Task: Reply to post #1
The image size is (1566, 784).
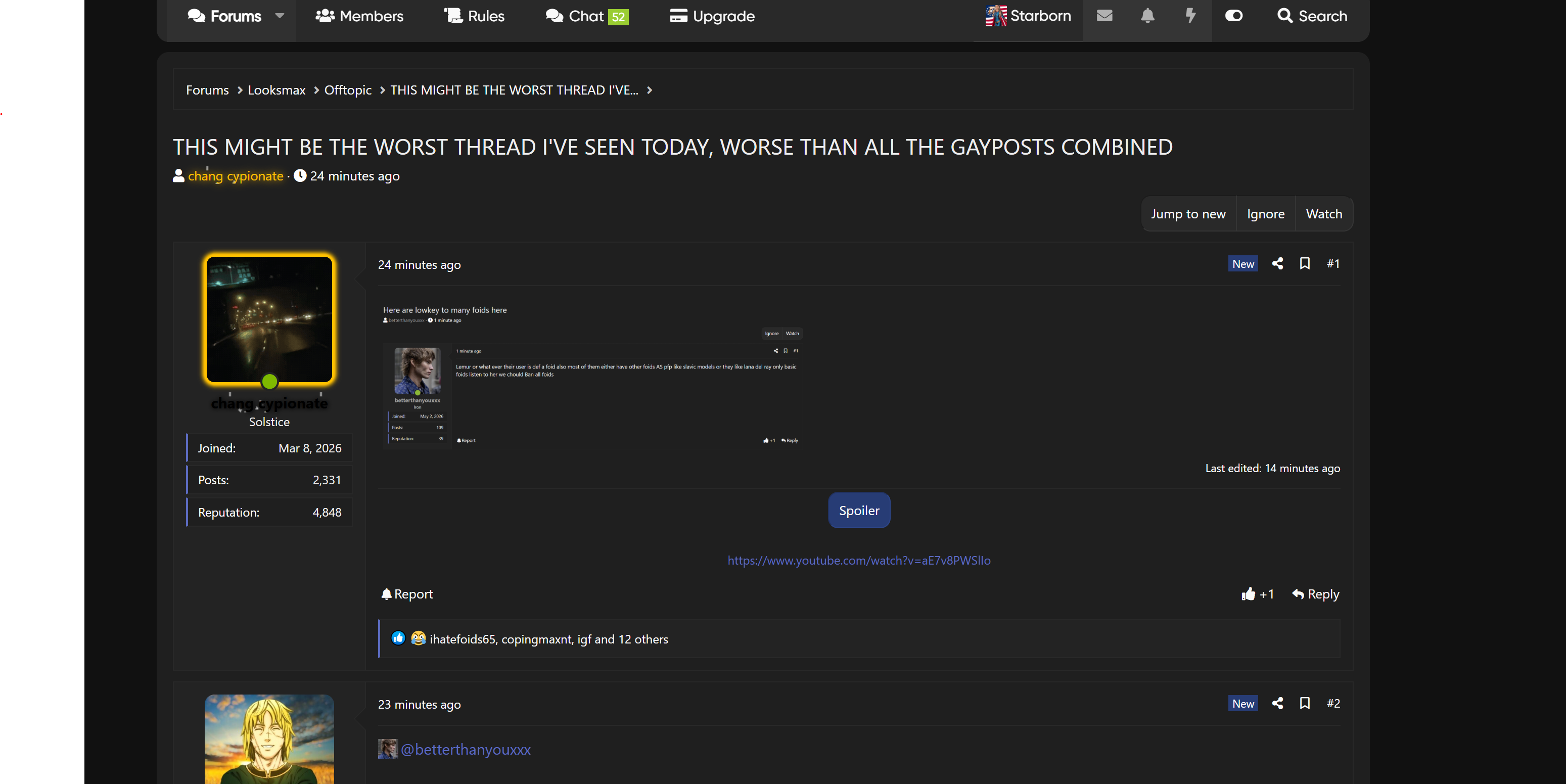Action: [x=1316, y=594]
